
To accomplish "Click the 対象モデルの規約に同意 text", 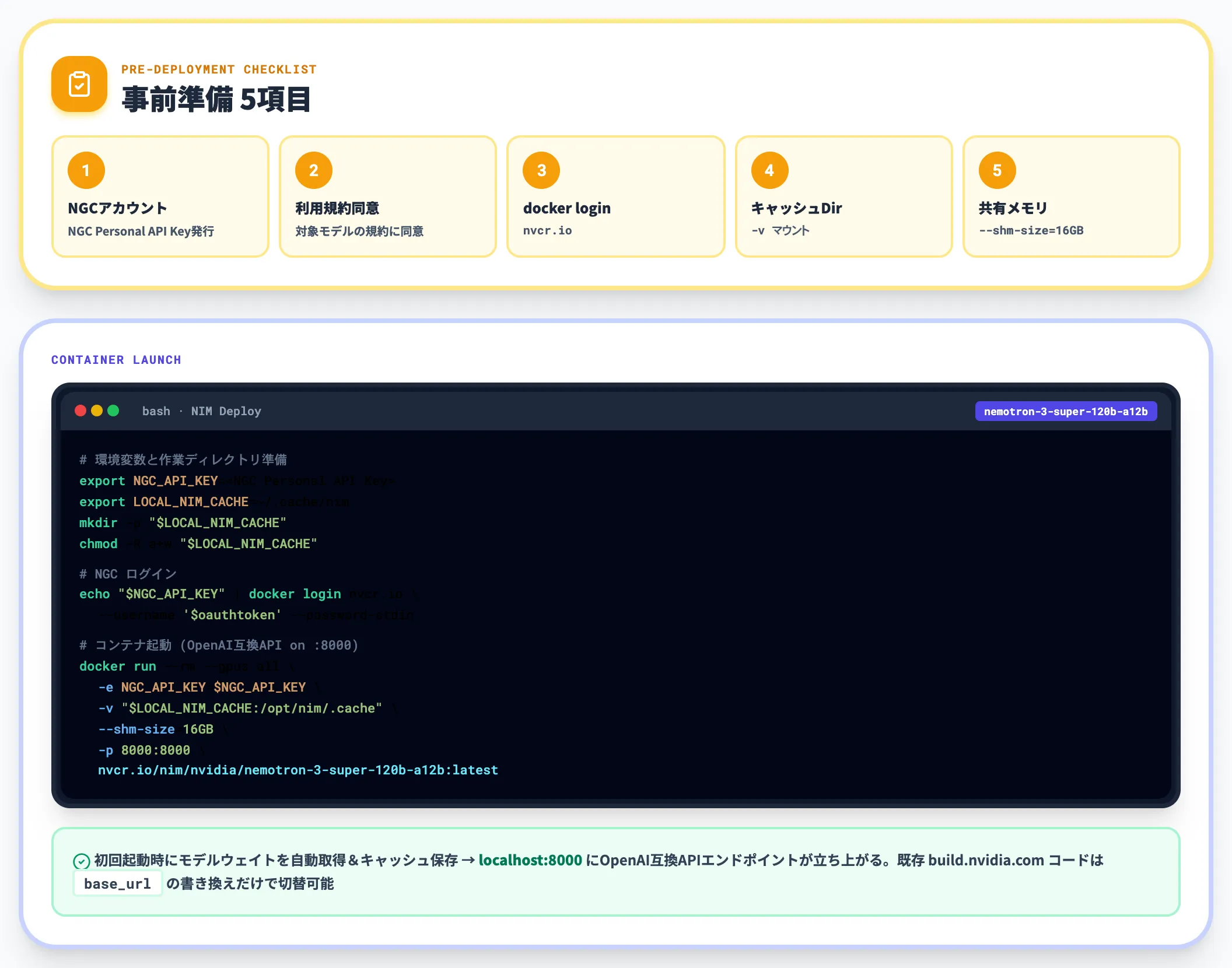I will (359, 231).
